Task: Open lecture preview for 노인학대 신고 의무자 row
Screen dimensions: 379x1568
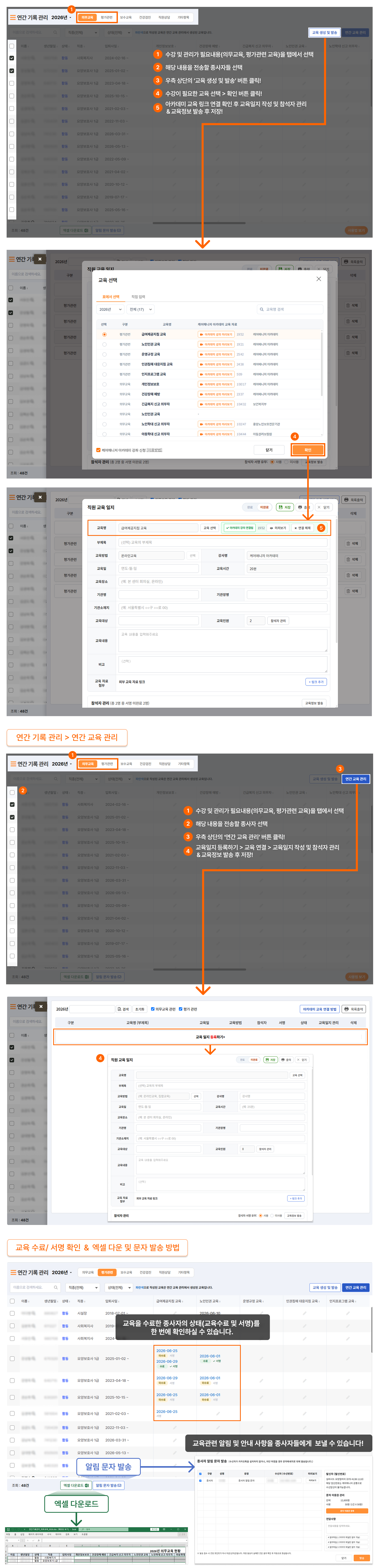Action: click(216, 424)
